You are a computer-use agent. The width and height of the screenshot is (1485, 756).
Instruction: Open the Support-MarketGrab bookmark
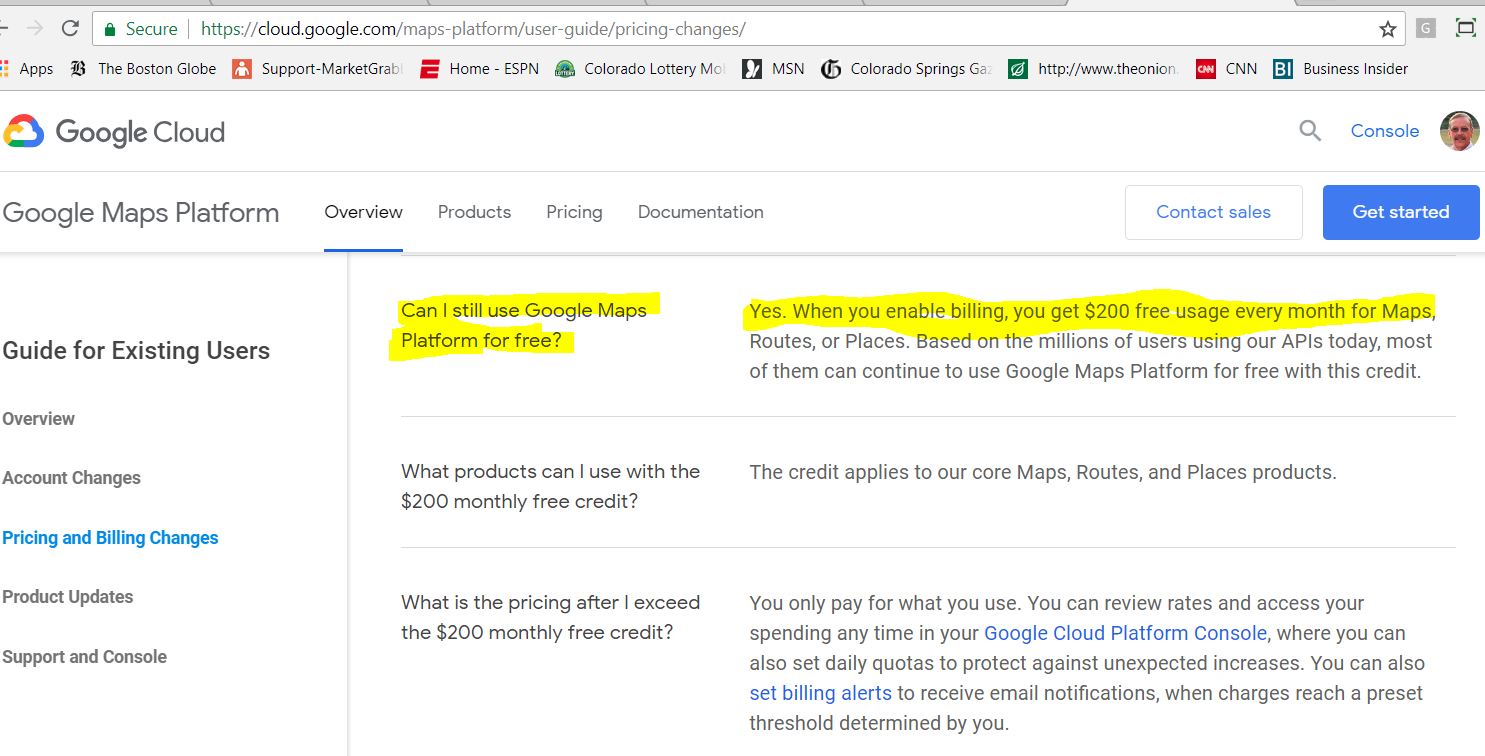[x=318, y=69]
